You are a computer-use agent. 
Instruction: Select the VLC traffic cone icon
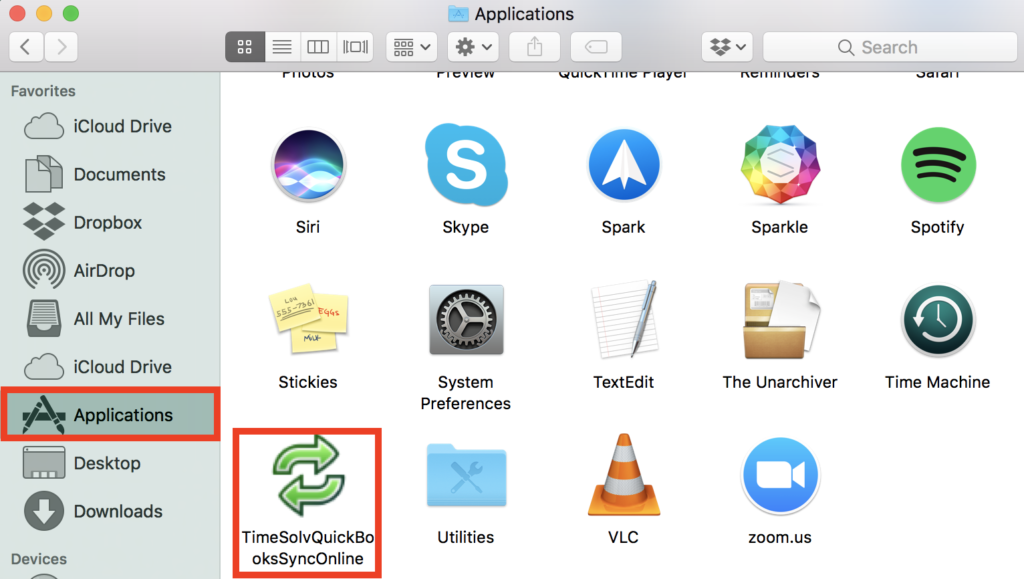pos(624,475)
